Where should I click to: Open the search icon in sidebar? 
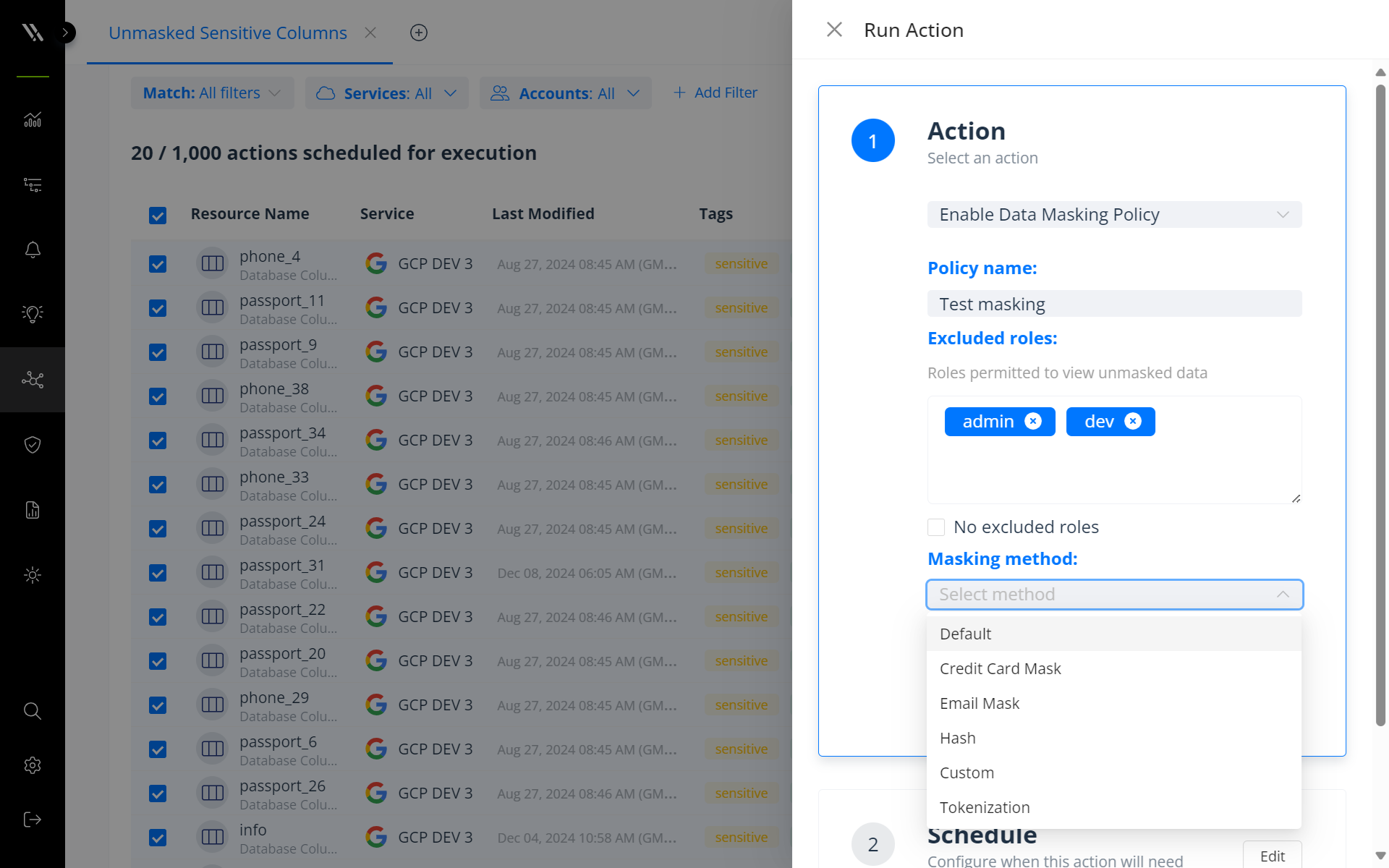33,711
